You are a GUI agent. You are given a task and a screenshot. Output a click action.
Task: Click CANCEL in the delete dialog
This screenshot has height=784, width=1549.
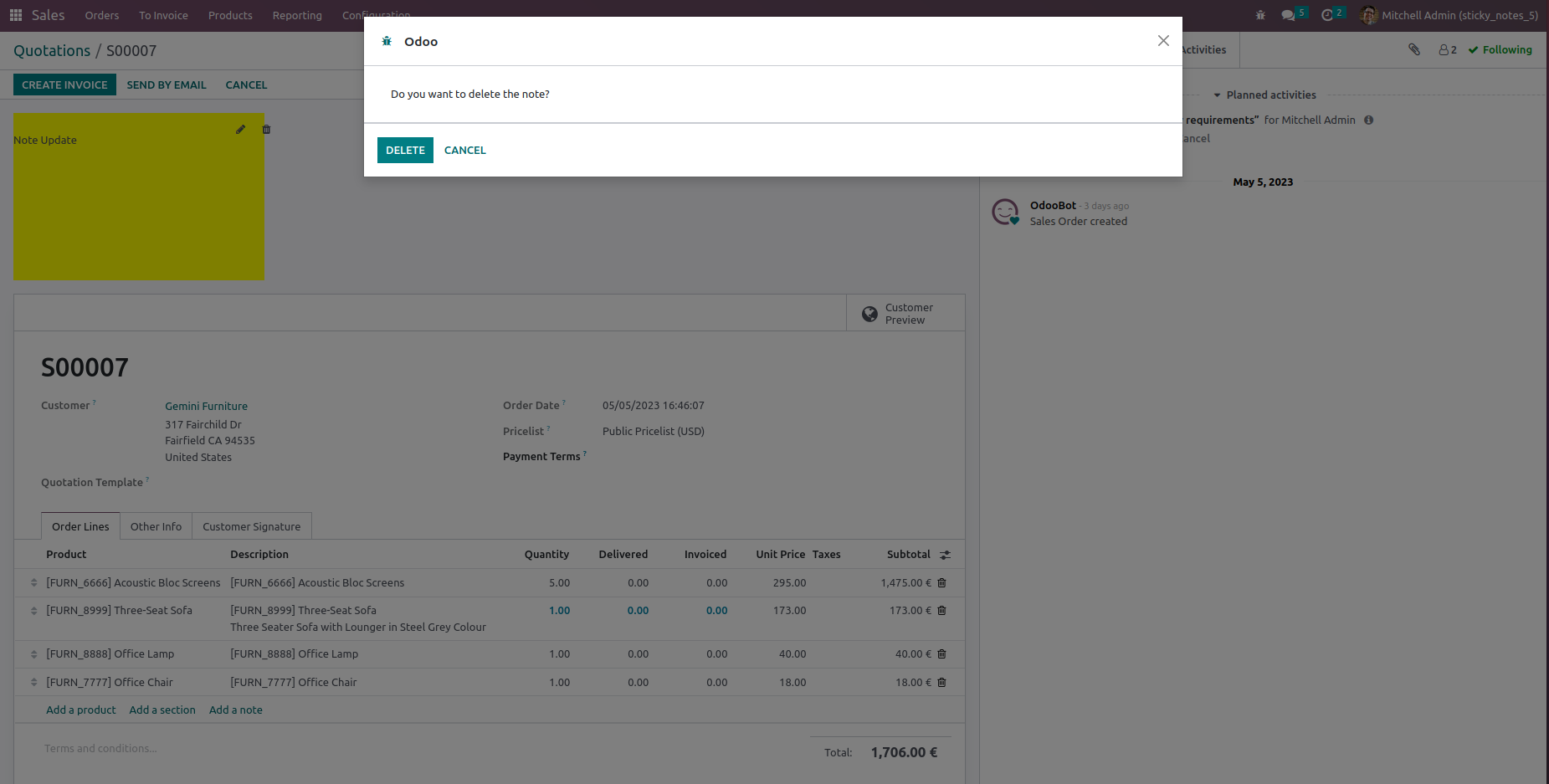[464, 151]
